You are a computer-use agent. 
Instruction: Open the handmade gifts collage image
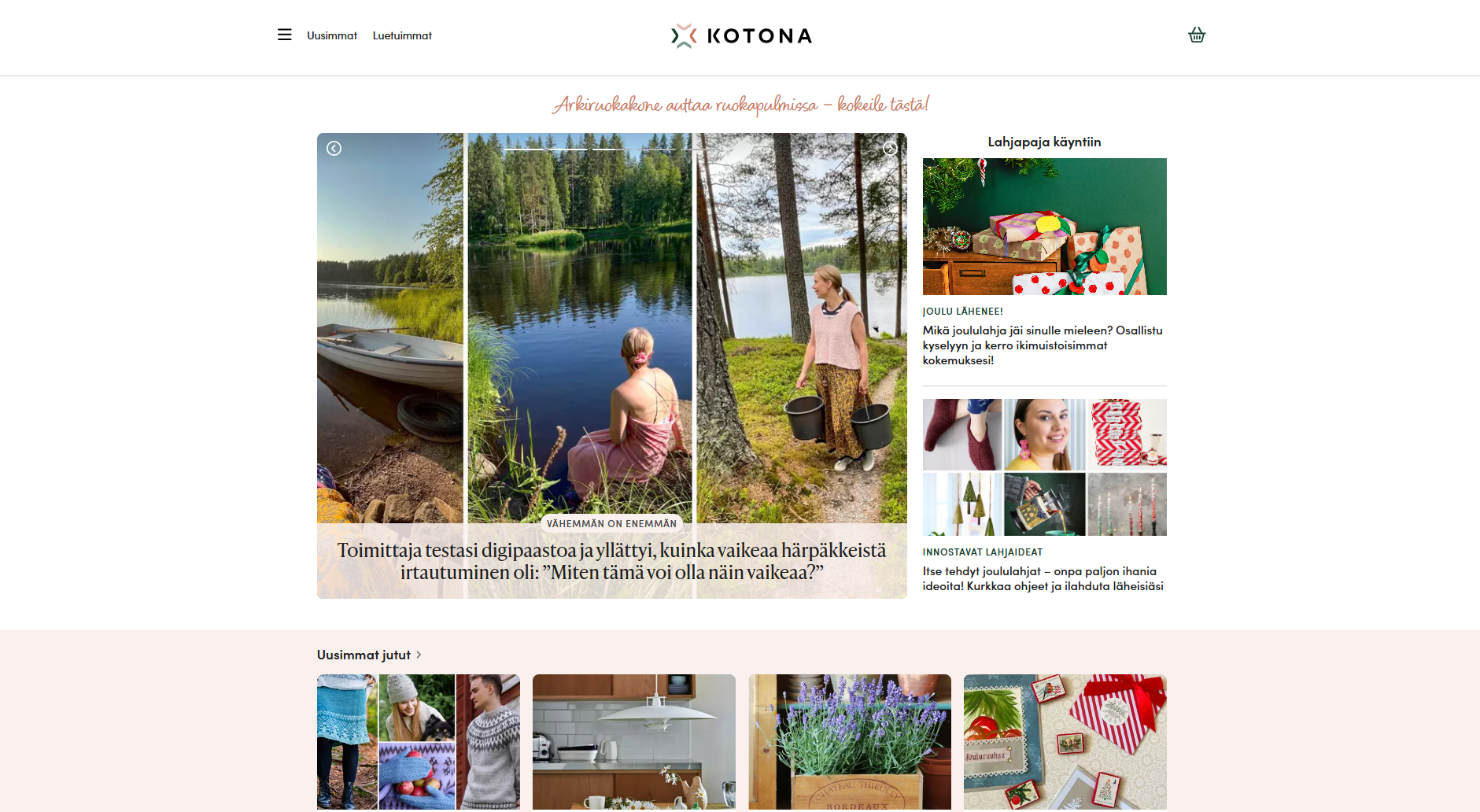click(1044, 467)
